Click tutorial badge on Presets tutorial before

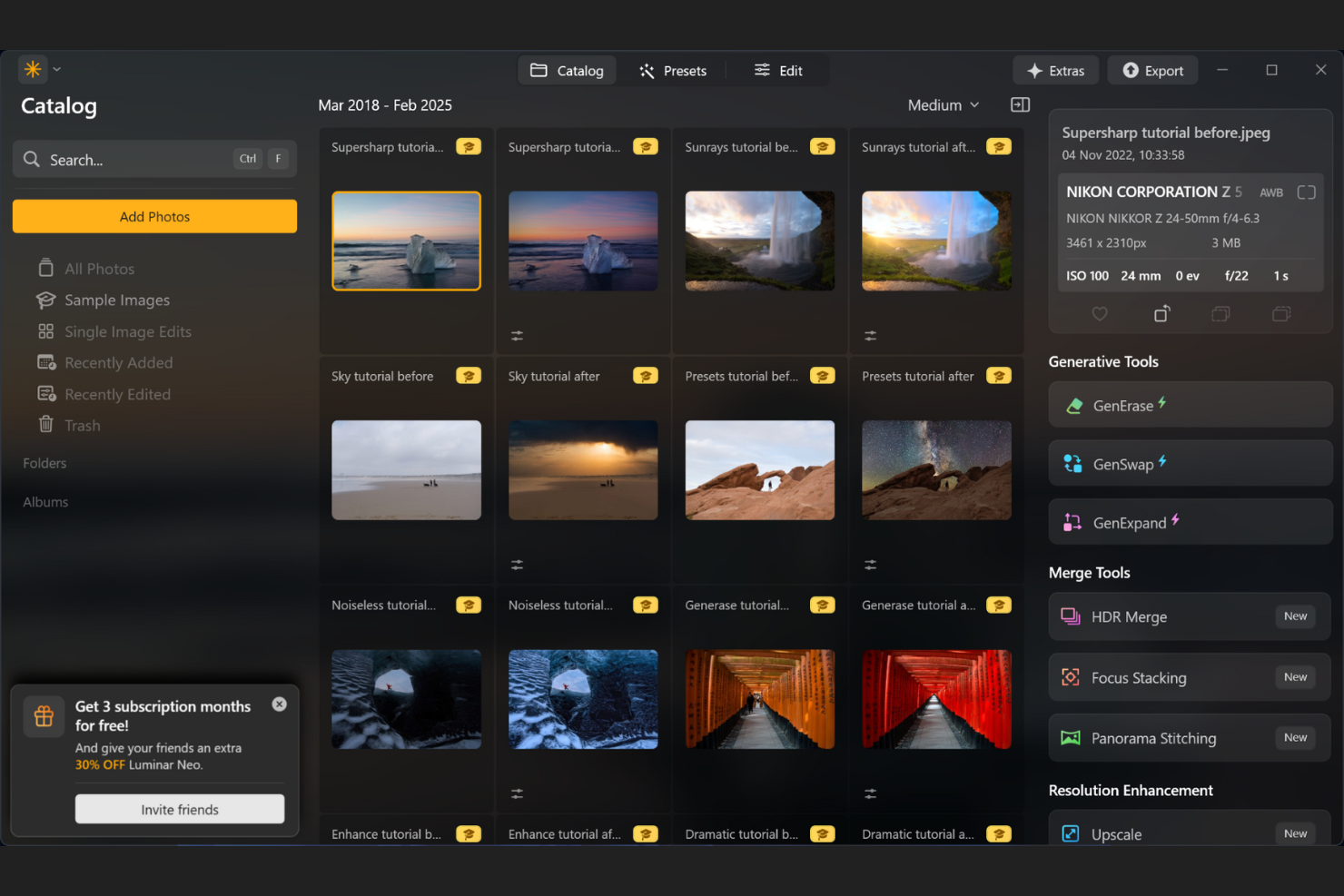(822, 376)
